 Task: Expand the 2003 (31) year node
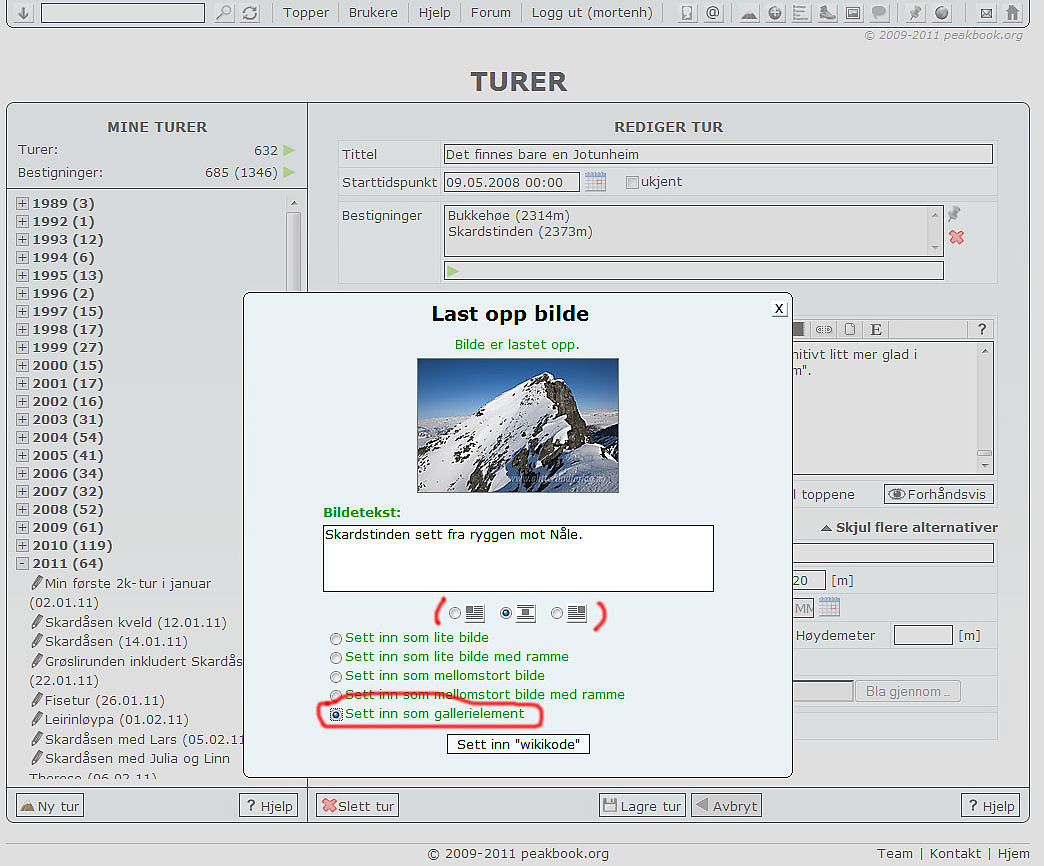tap(22, 419)
